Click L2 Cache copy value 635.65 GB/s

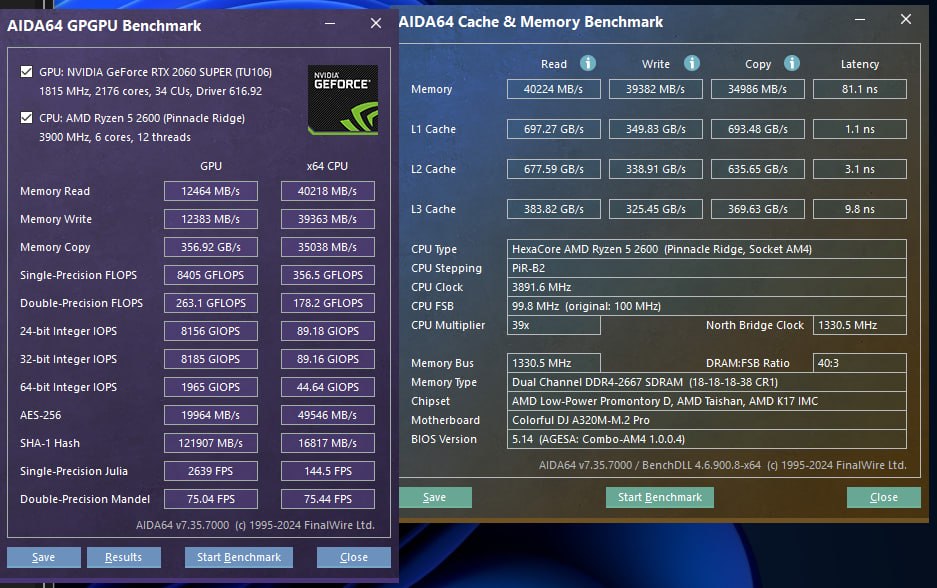coord(758,169)
